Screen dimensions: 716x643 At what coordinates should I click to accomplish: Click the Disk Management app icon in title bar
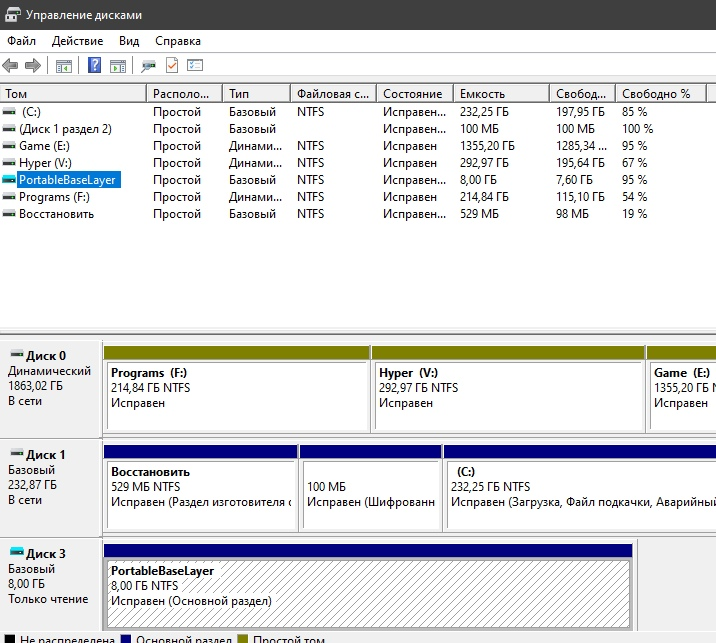(x=12, y=15)
